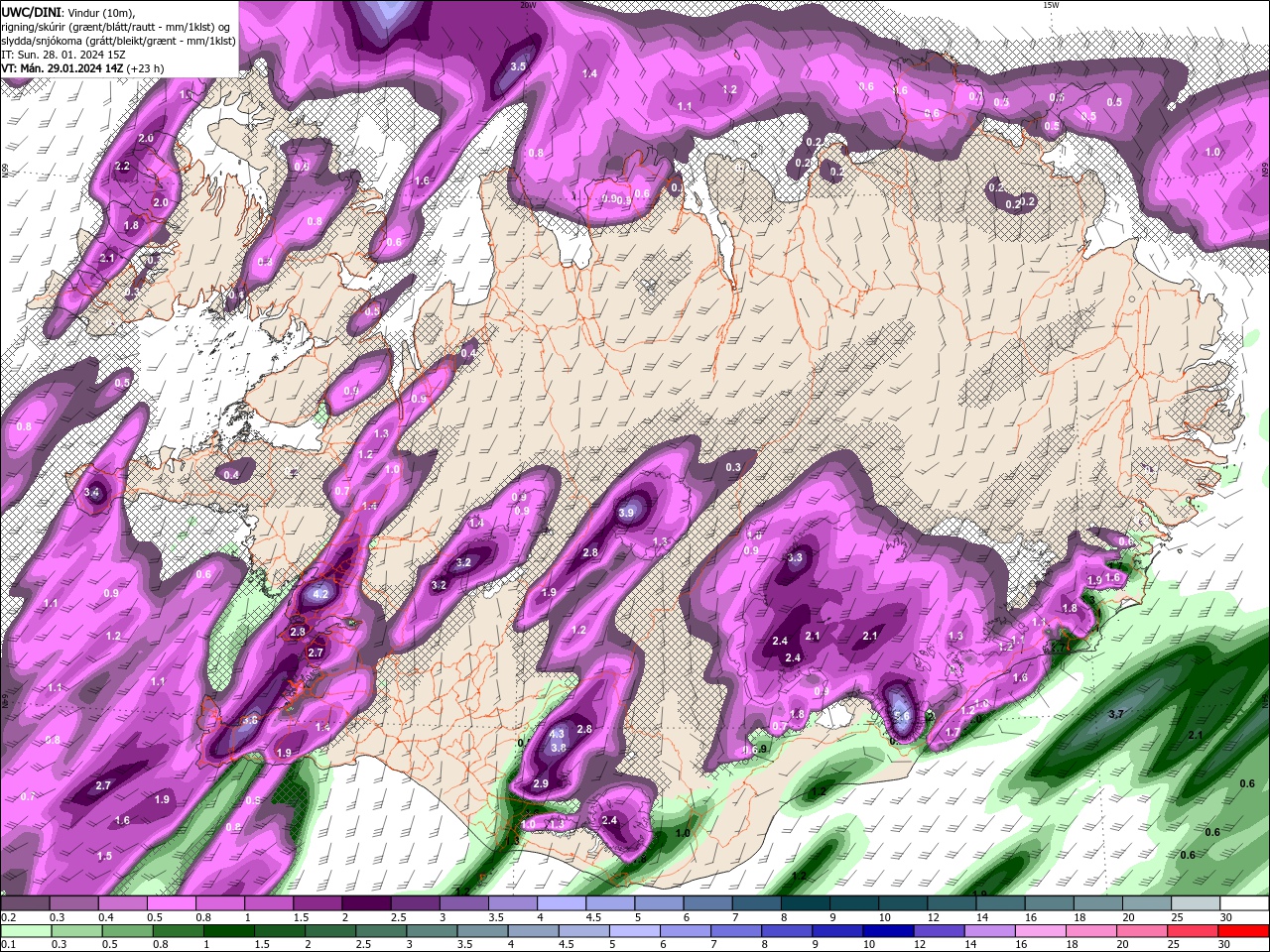Click the 3.4 snowfall value on the map
Screen dimensions: 1270x952
pos(93,492)
